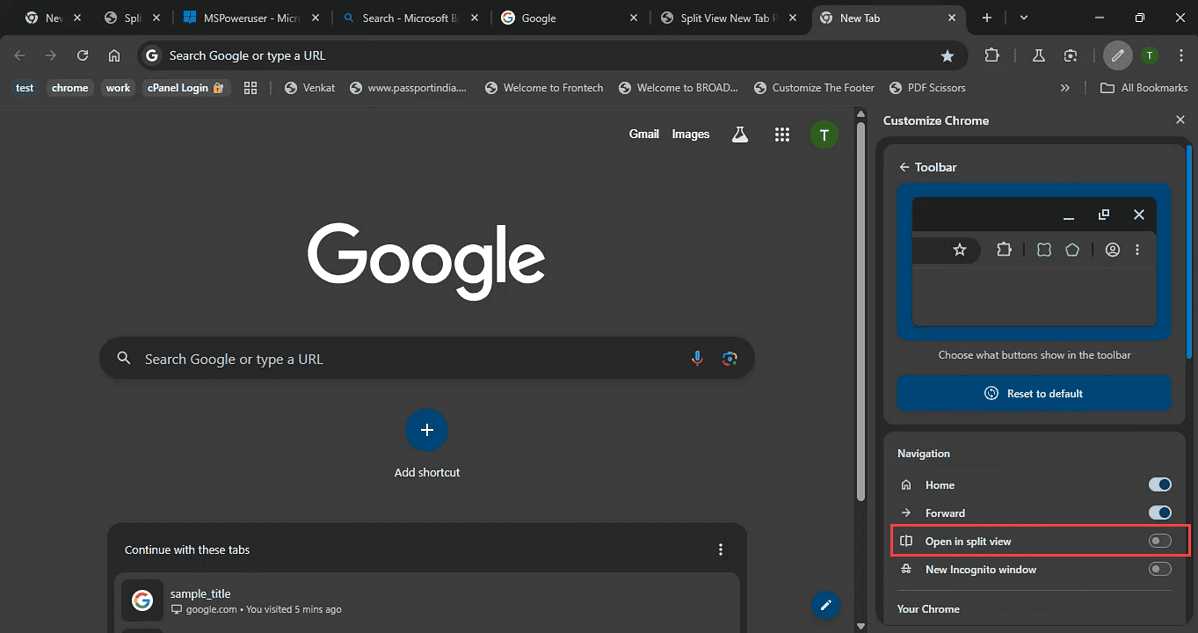Open the Extensions puzzle icon
This screenshot has height=633, width=1198.
(x=992, y=56)
